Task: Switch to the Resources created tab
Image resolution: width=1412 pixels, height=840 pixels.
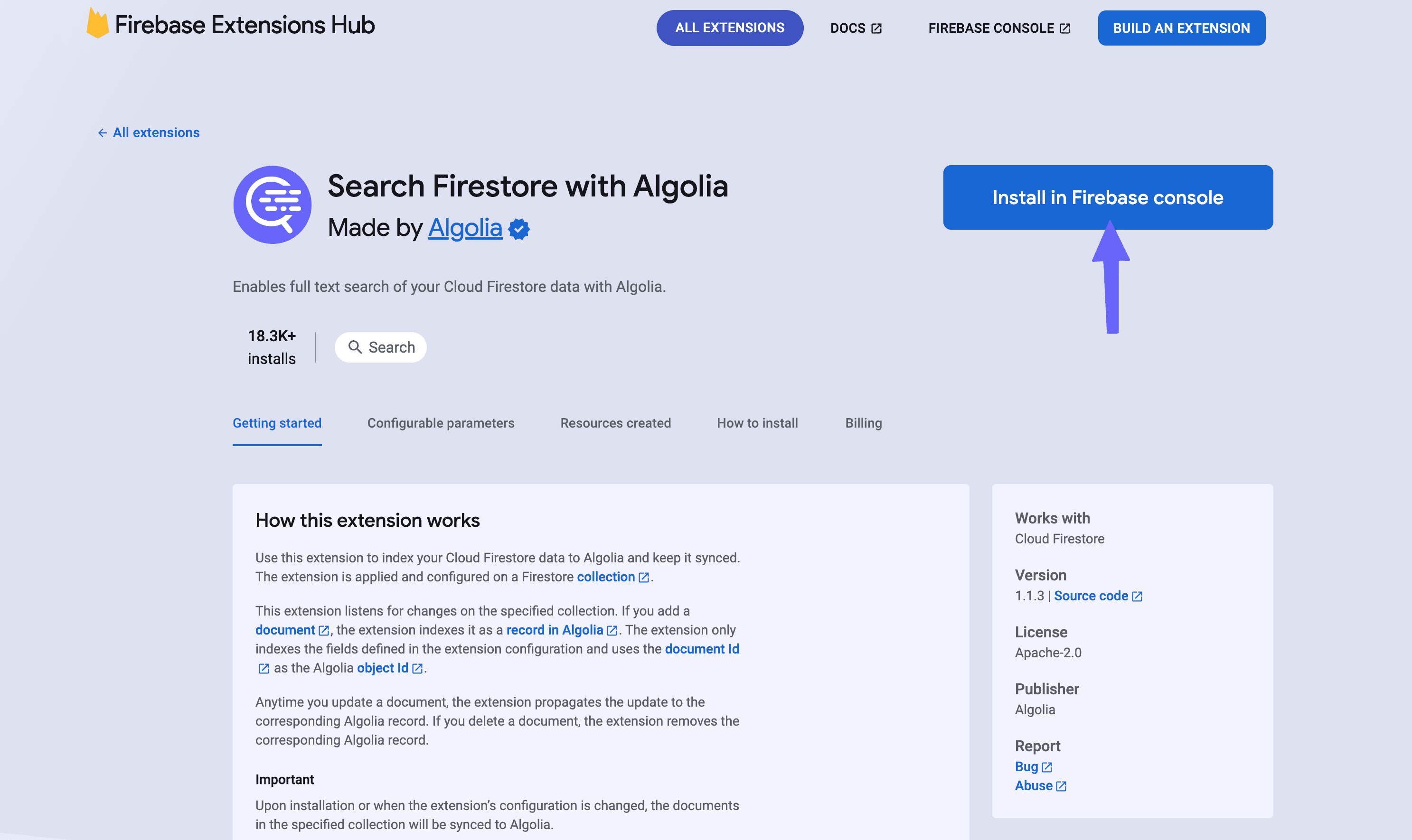Action: tap(615, 423)
